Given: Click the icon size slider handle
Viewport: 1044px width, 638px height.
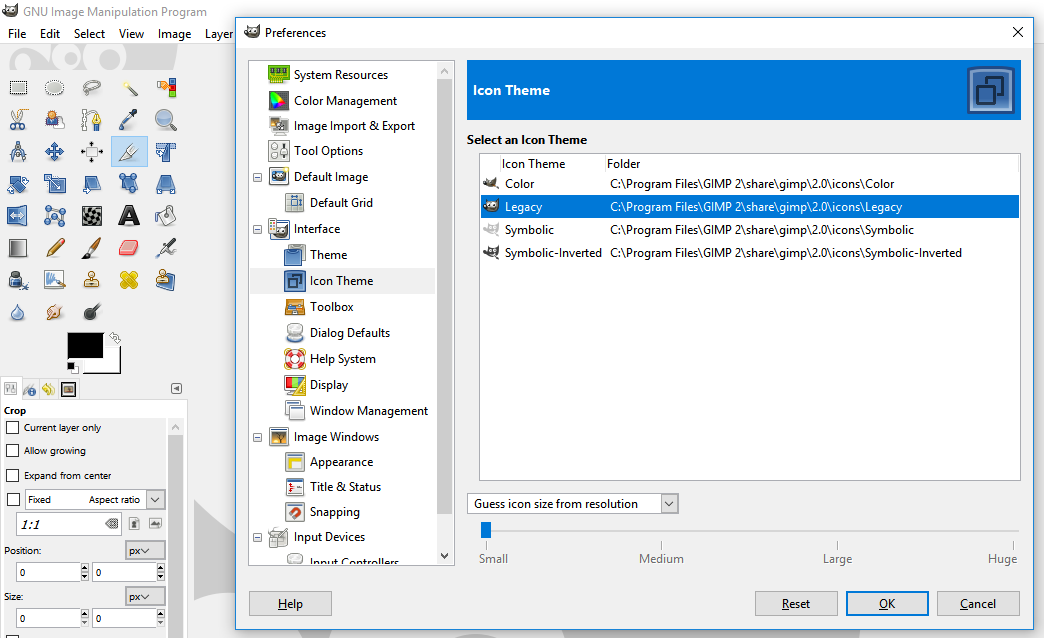Looking at the screenshot, I should [486, 530].
